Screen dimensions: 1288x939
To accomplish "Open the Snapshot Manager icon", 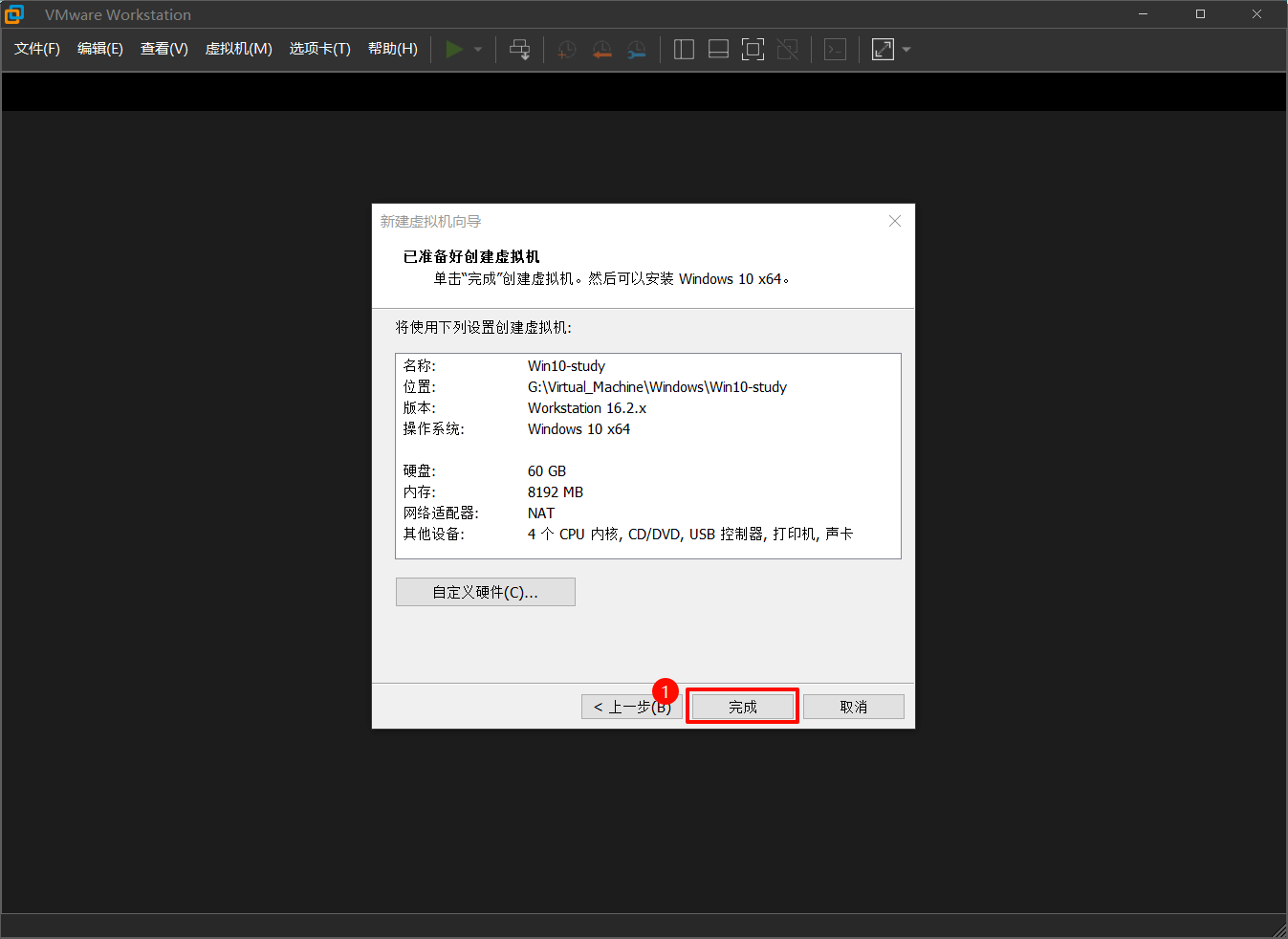I will coord(637,49).
